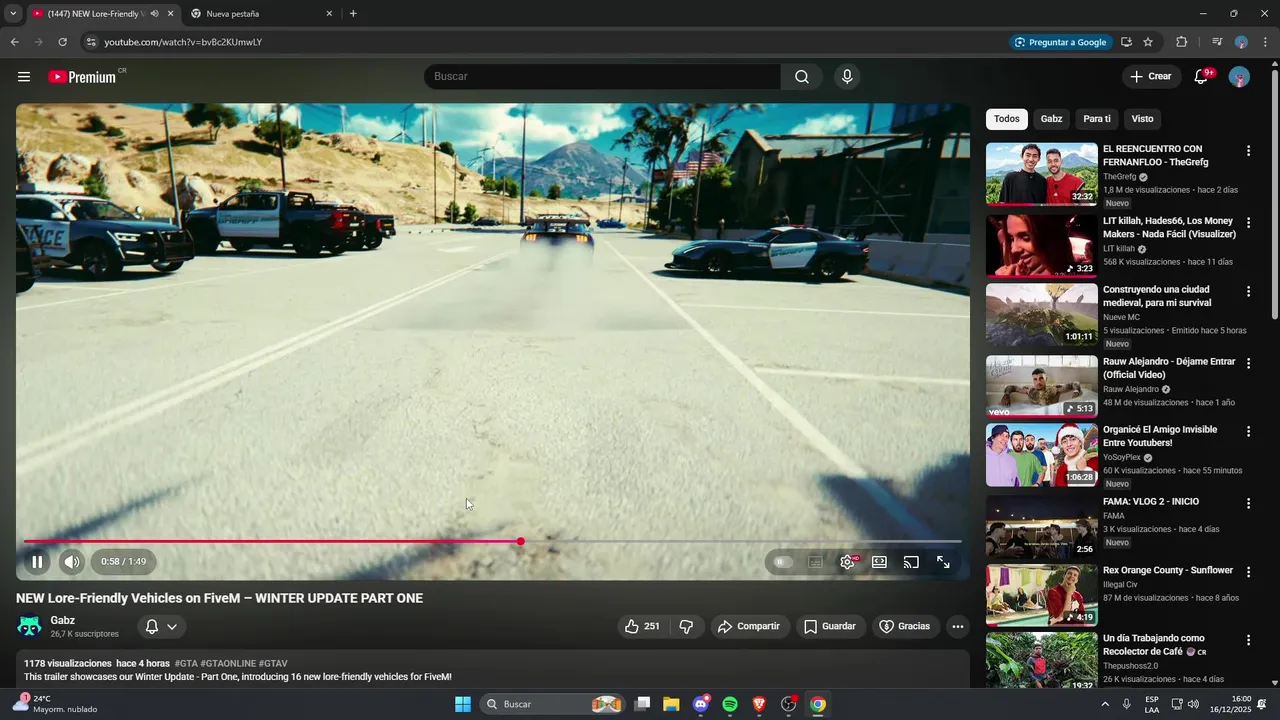Viewport: 1280px width, 720px height.
Task: Open options for Organicé El Amigo Invisible
Action: (x=1248, y=432)
